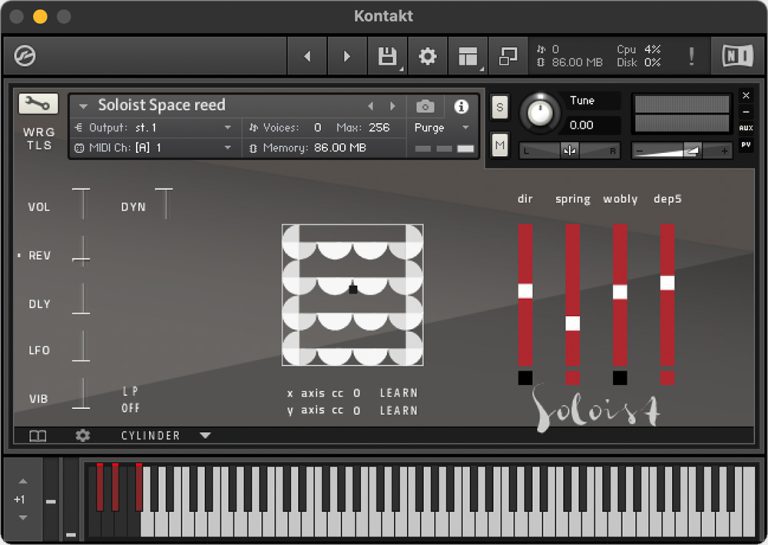Toggle the Solo S button
The width and height of the screenshot is (768, 545).
500,107
